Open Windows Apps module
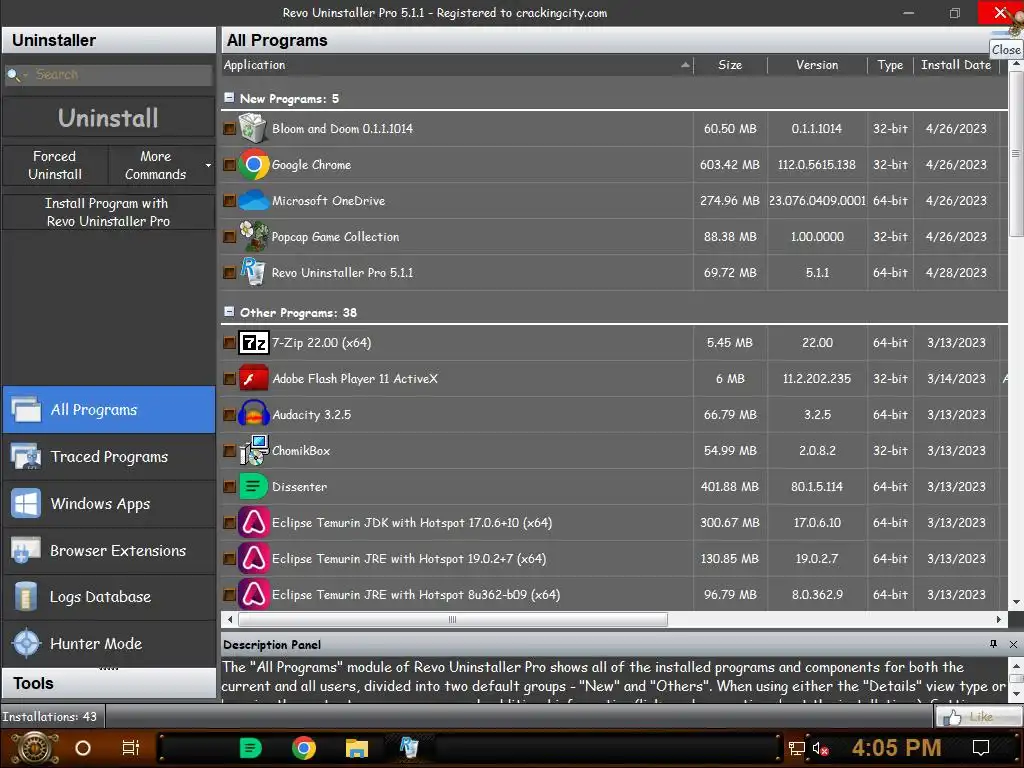 (108, 504)
